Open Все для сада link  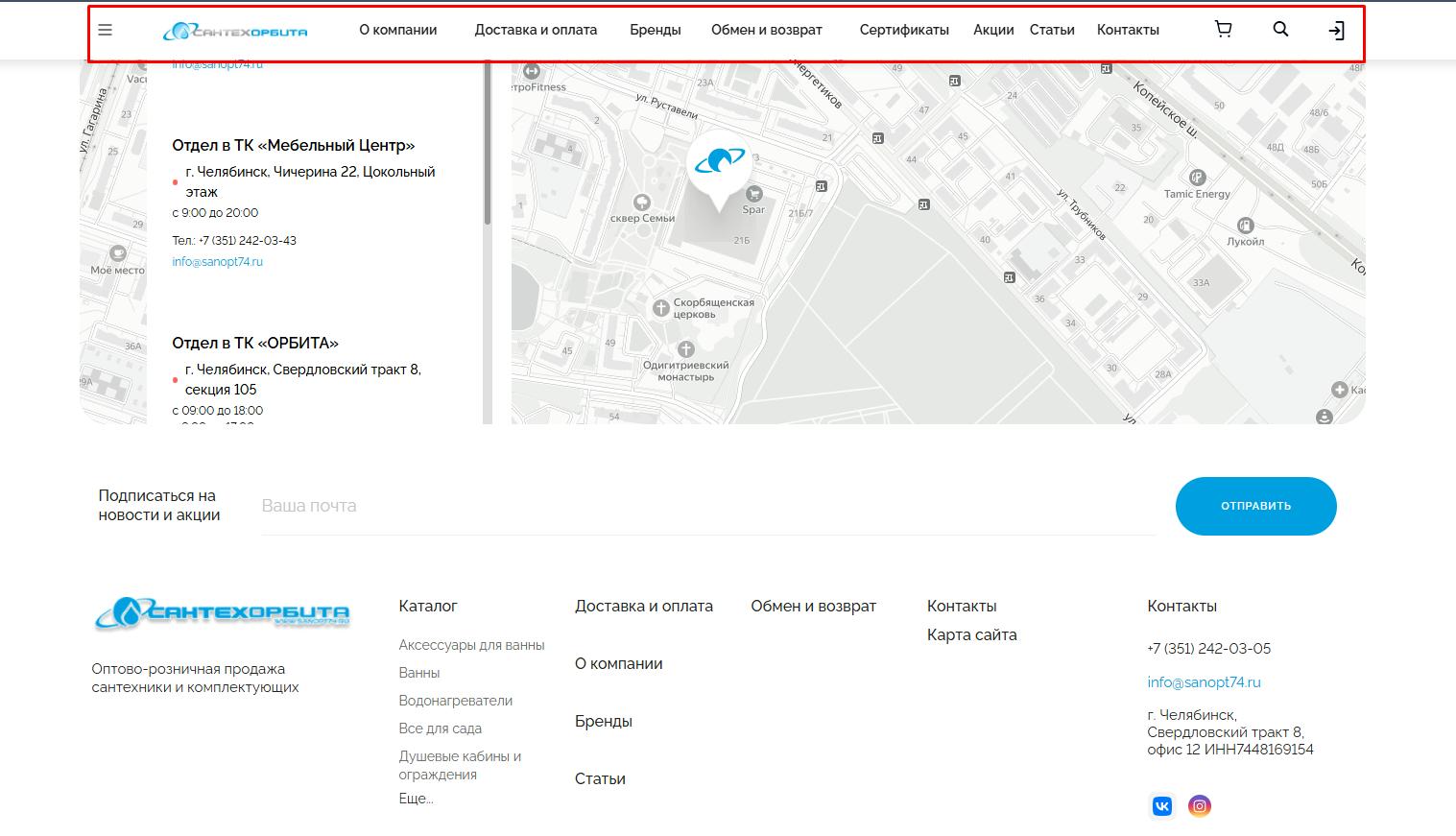coord(441,729)
